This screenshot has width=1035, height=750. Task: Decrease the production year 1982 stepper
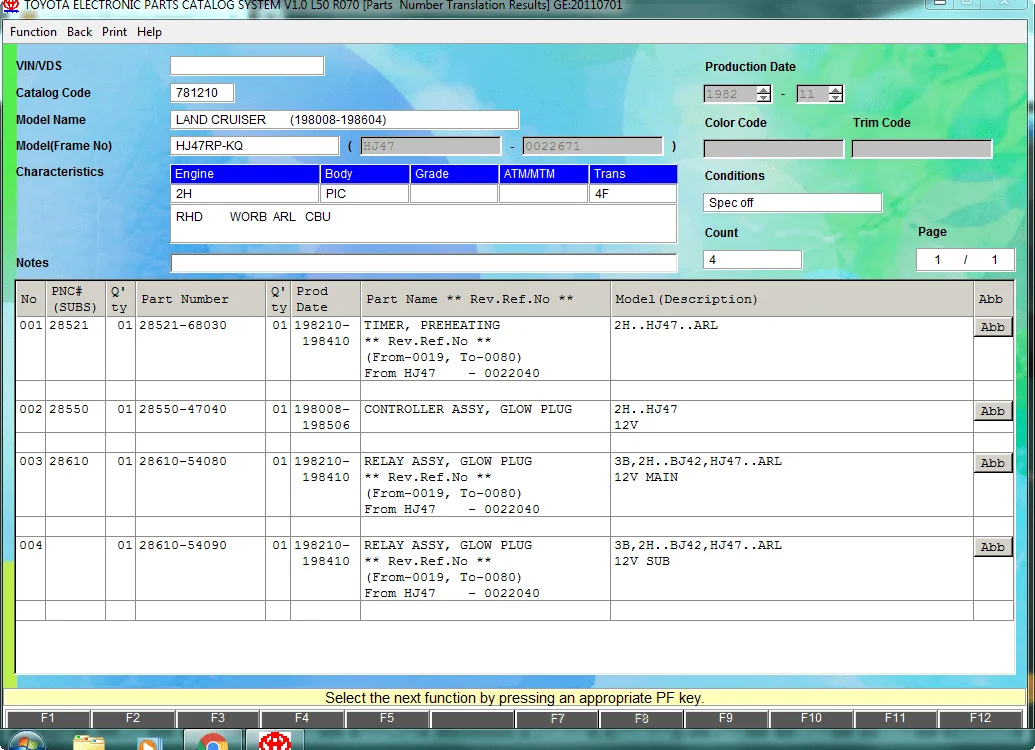(764, 98)
